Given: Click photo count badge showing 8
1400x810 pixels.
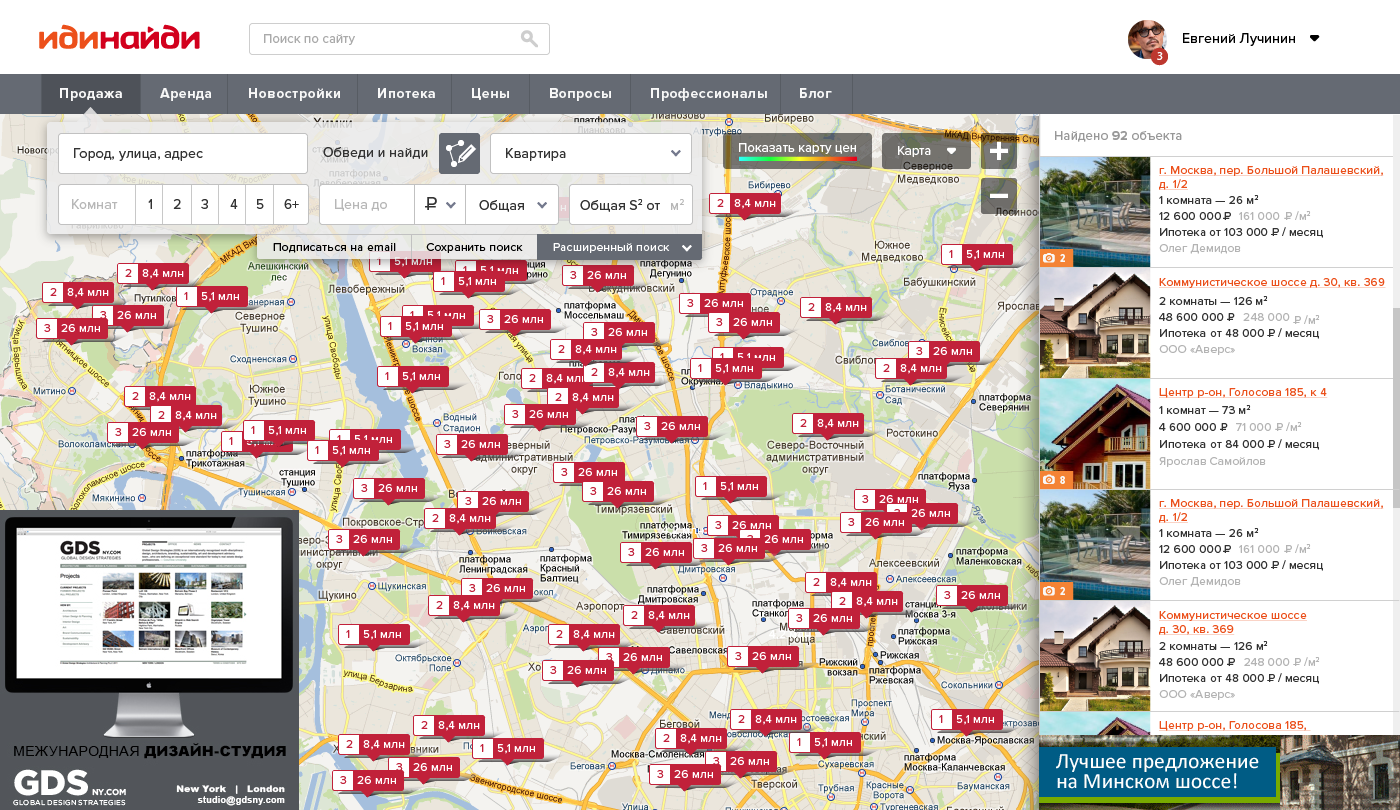Looking at the screenshot, I should click(1055, 480).
